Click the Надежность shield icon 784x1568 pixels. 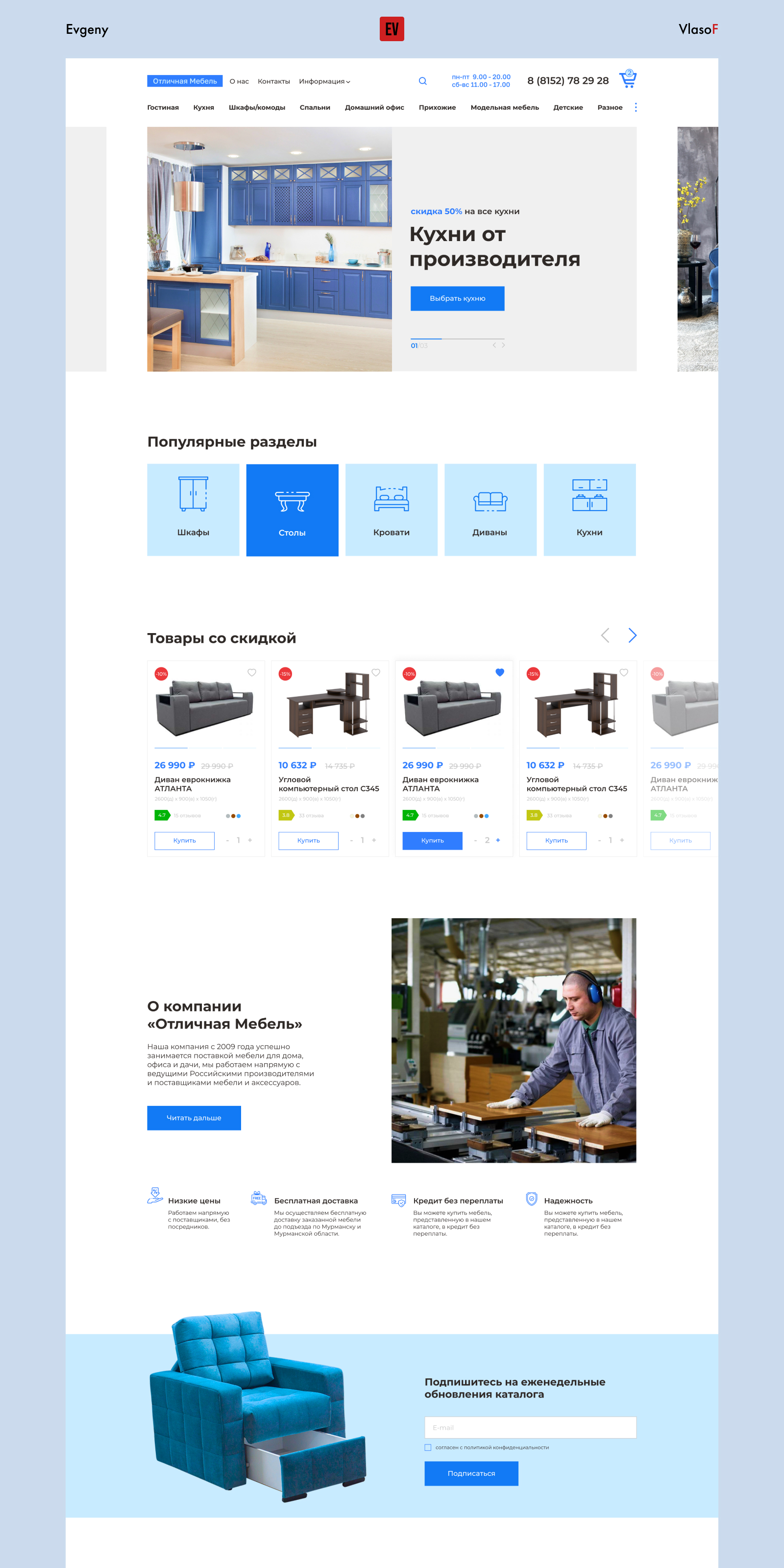531,1199
